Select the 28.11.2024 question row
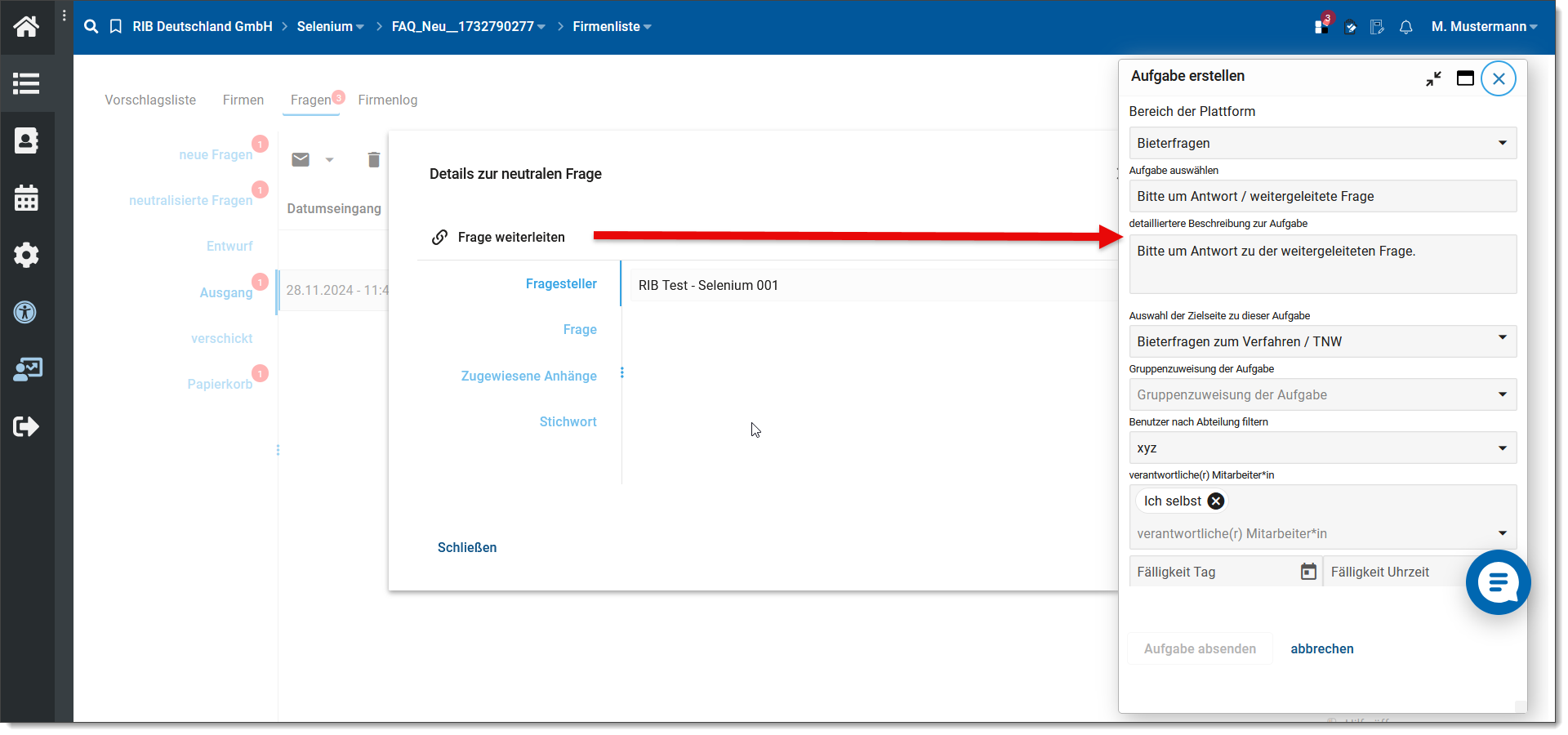Viewport: 1568px width, 735px height. click(333, 291)
